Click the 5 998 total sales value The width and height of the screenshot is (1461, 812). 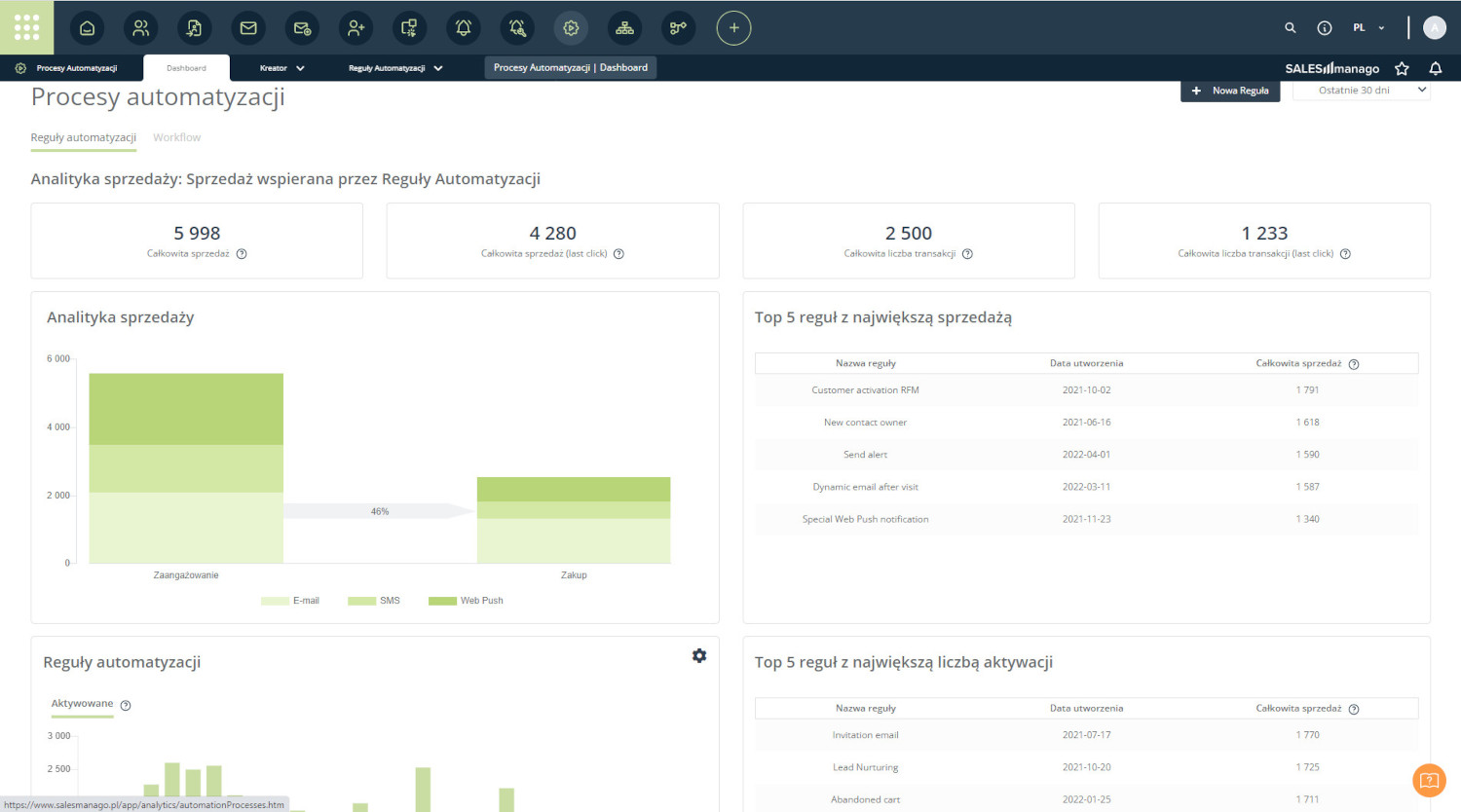197,234
